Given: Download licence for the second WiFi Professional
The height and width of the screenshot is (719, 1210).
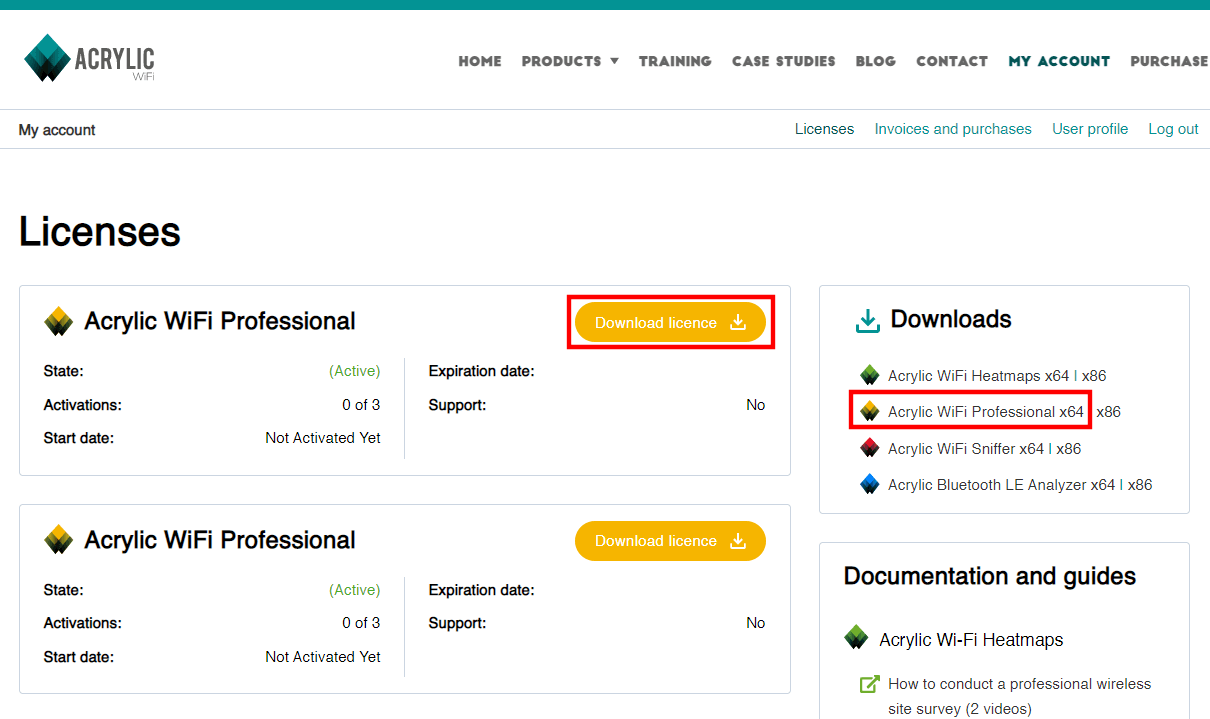Looking at the screenshot, I should [x=670, y=541].
